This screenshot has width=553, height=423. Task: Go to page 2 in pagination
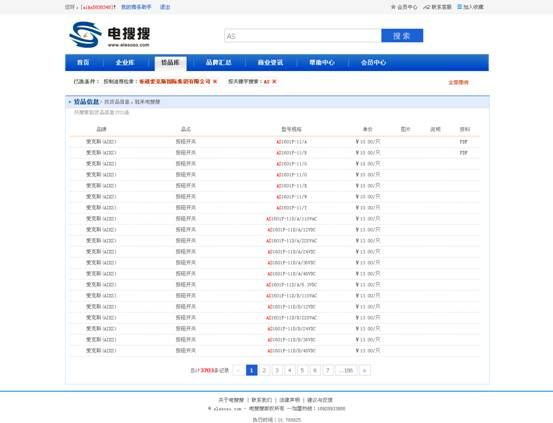click(264, 370)
